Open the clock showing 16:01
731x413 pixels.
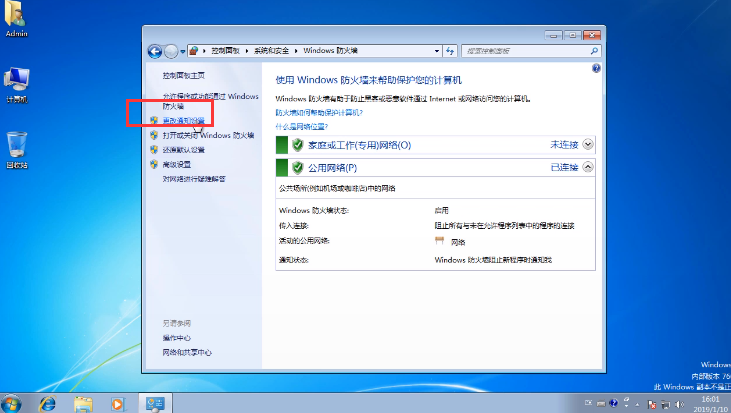tap(710, 404)
